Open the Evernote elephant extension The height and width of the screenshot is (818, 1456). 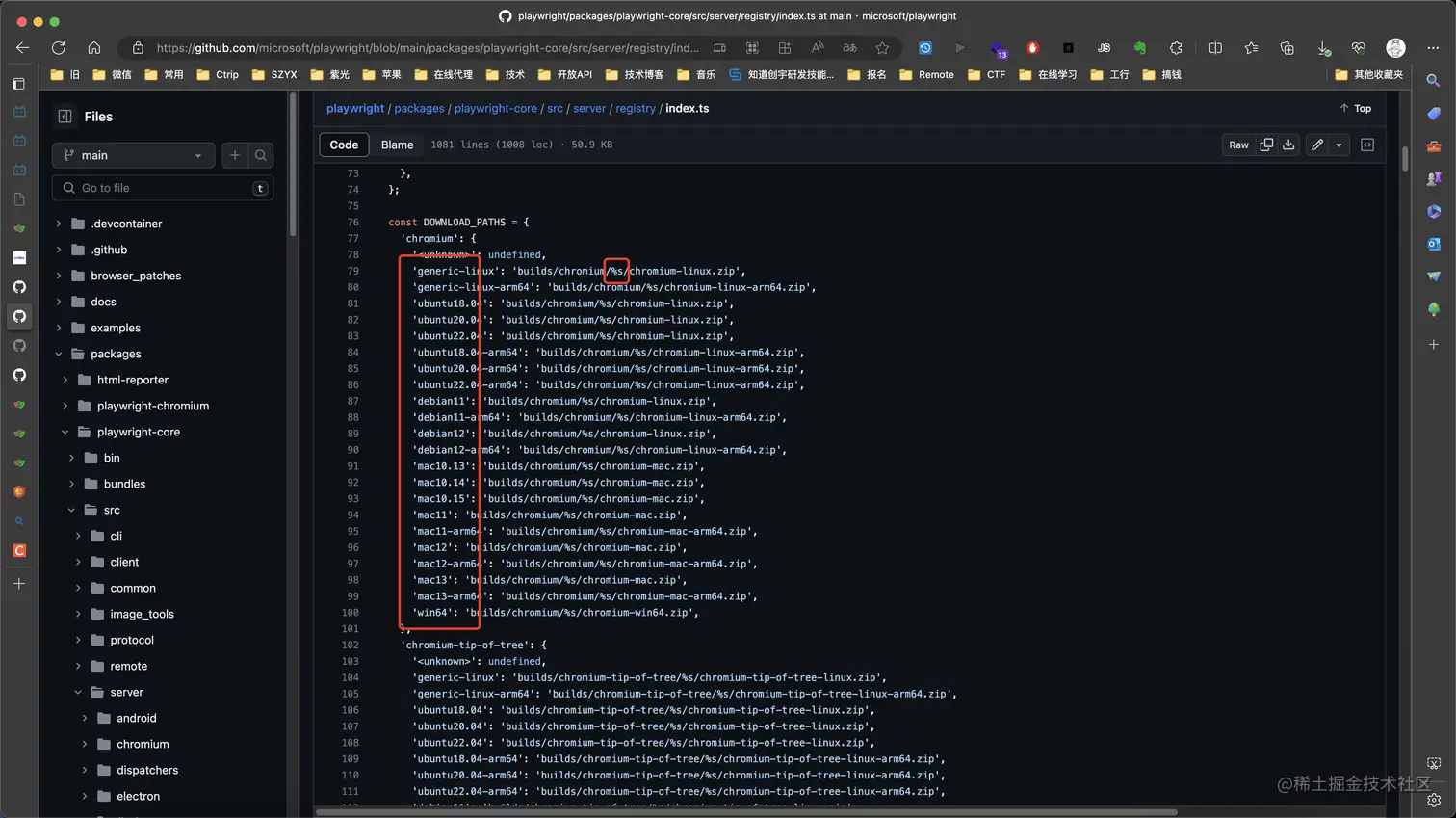[x=1140, y=47]
